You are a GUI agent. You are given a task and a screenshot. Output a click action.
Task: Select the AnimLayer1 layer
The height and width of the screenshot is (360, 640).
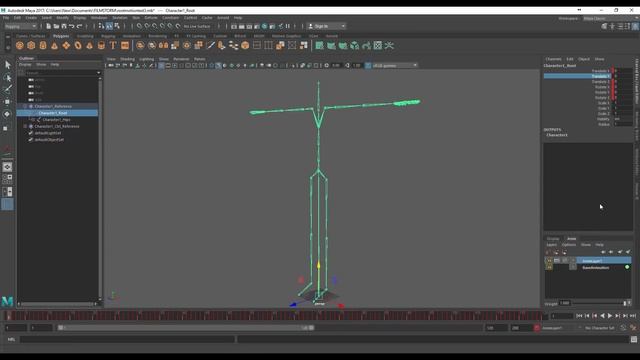604,260
